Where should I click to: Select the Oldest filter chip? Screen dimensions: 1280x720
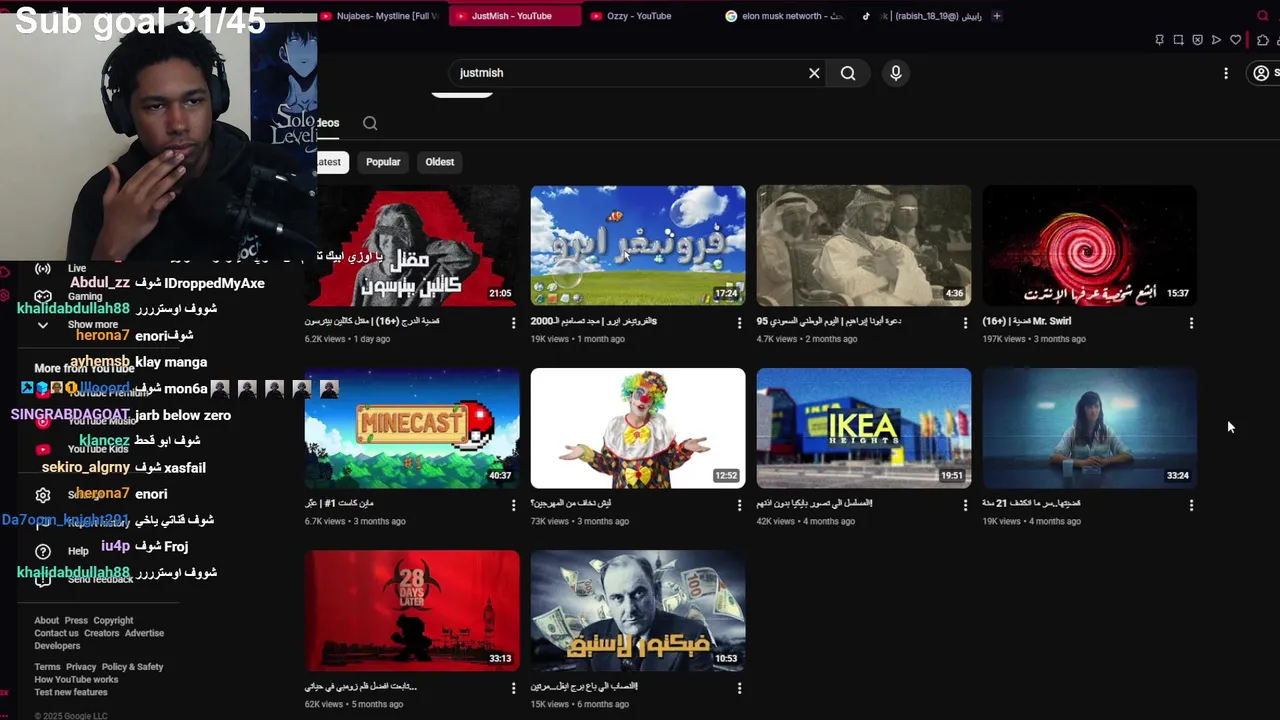pos(440,162)
